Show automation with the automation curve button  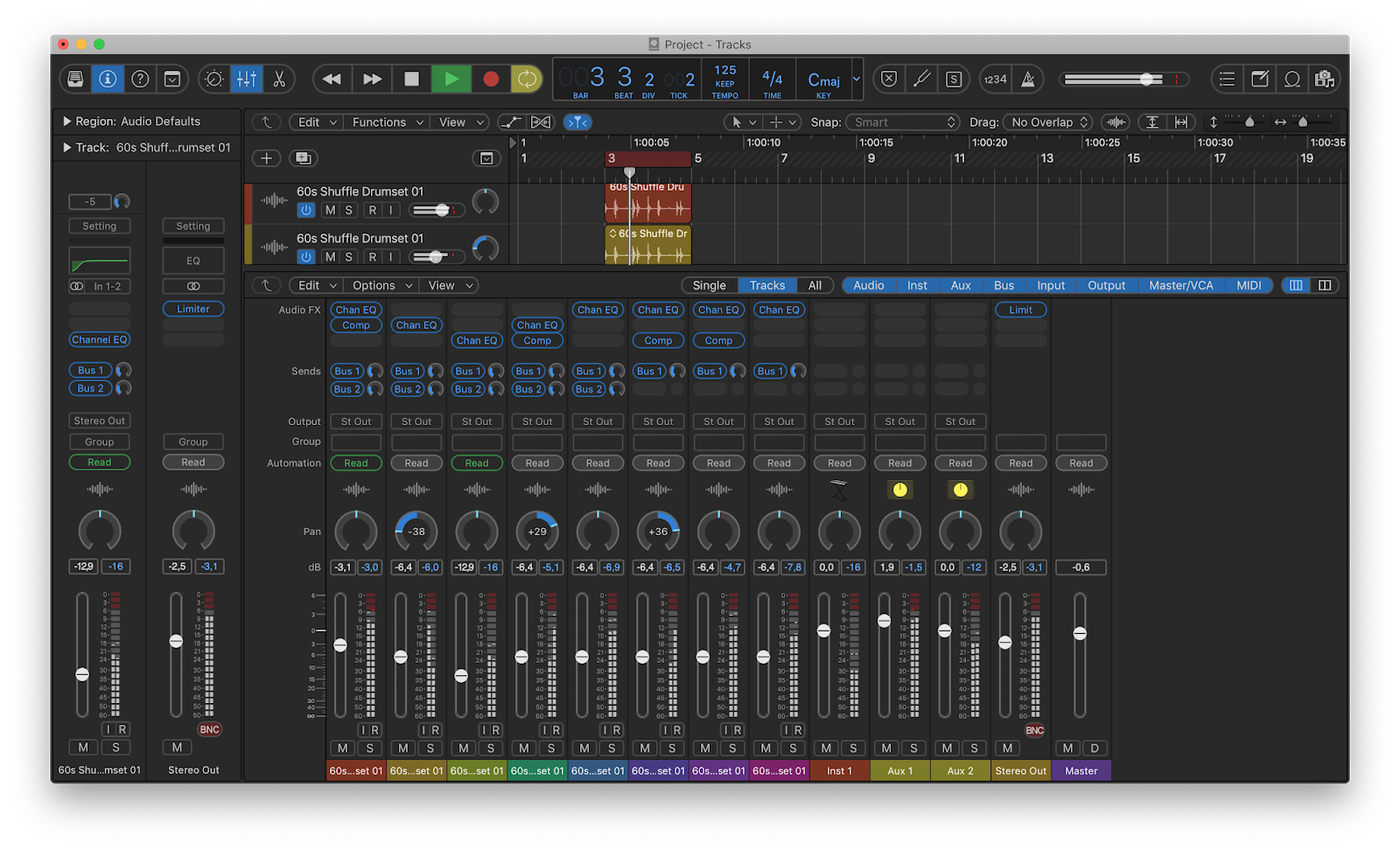click(511, 122)
